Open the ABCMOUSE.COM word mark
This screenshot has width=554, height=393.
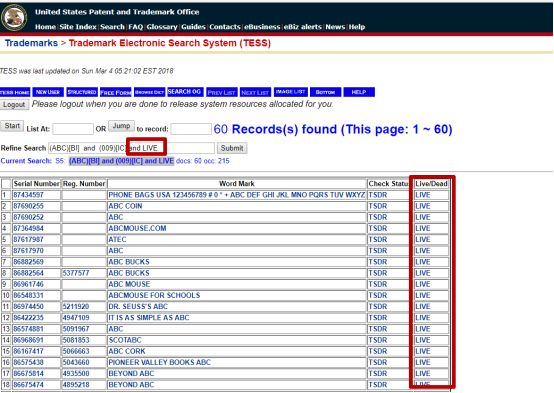[137, 228]
